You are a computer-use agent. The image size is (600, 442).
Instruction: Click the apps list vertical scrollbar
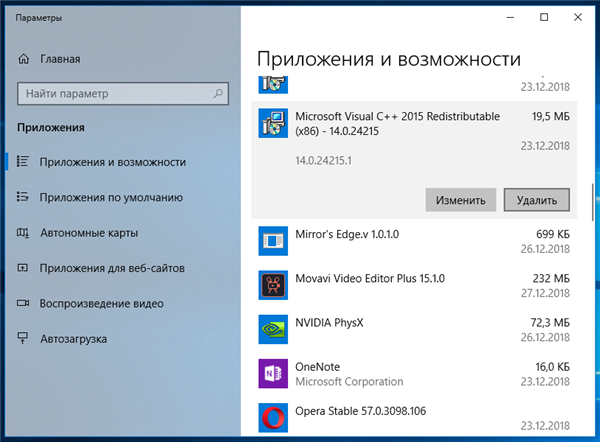click(593, 202)
